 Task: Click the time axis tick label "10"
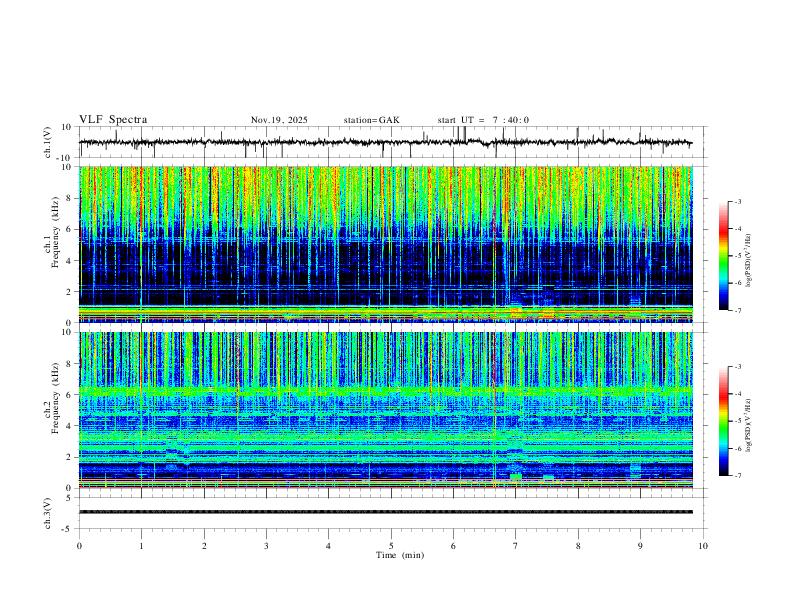pos(703,546)
